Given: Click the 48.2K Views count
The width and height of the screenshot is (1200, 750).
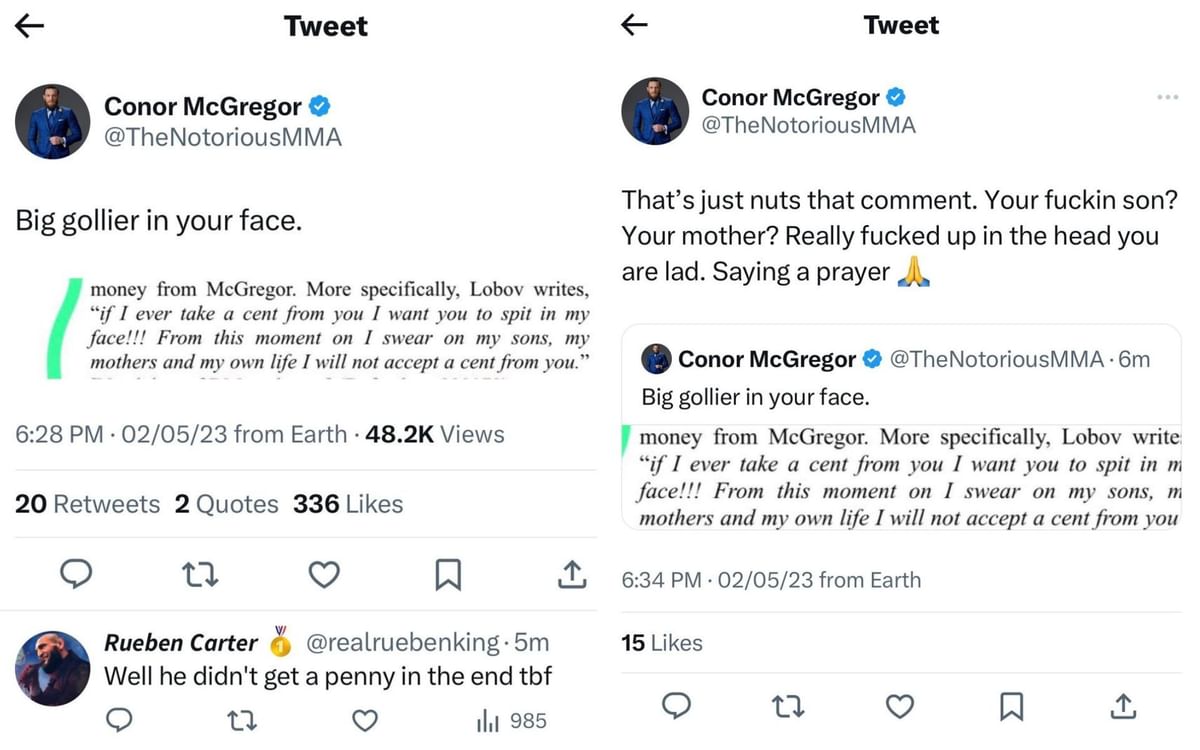Looking at the screenshot, I should (x=434, y=434).
